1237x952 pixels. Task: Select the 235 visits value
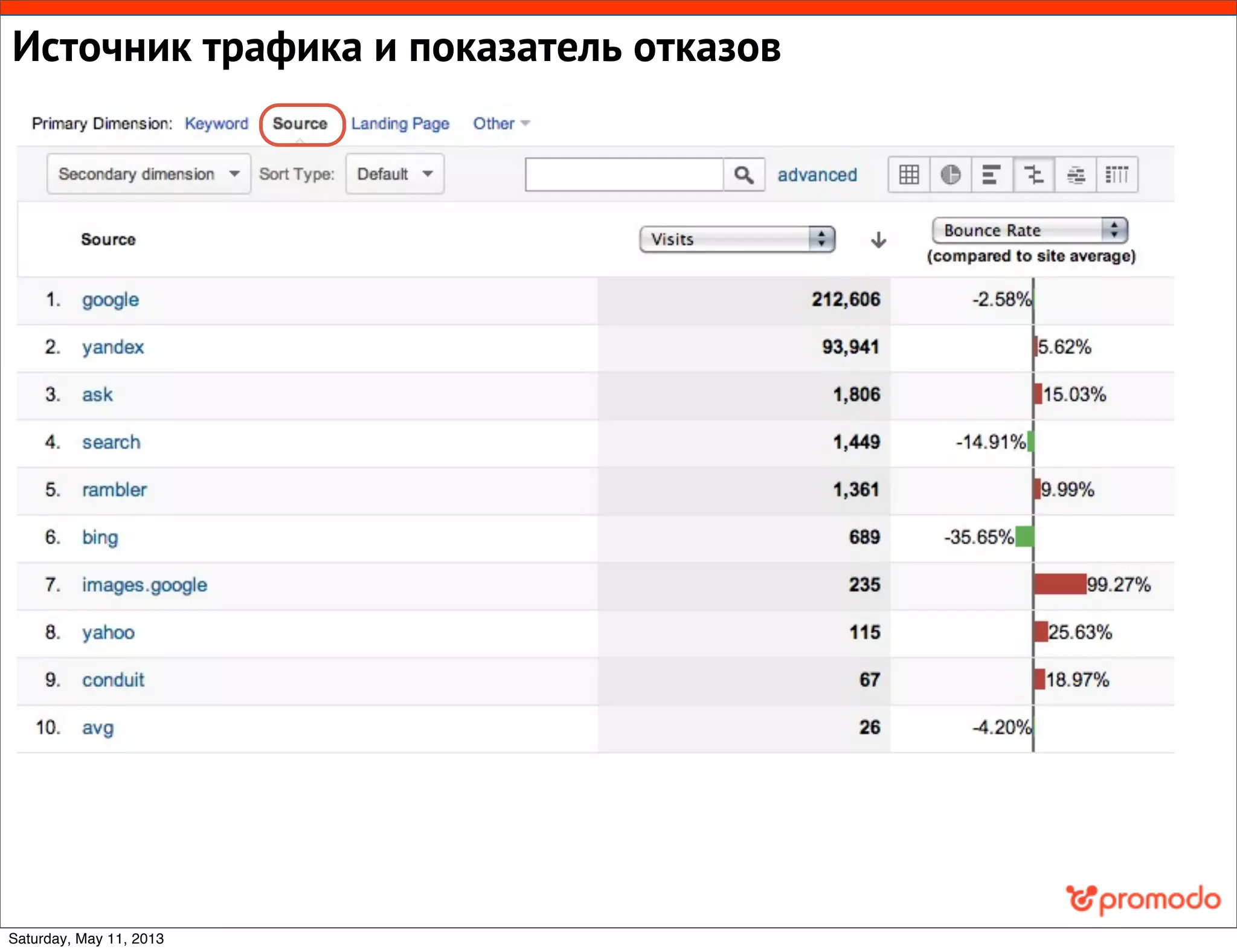click(x=864, y=585)
